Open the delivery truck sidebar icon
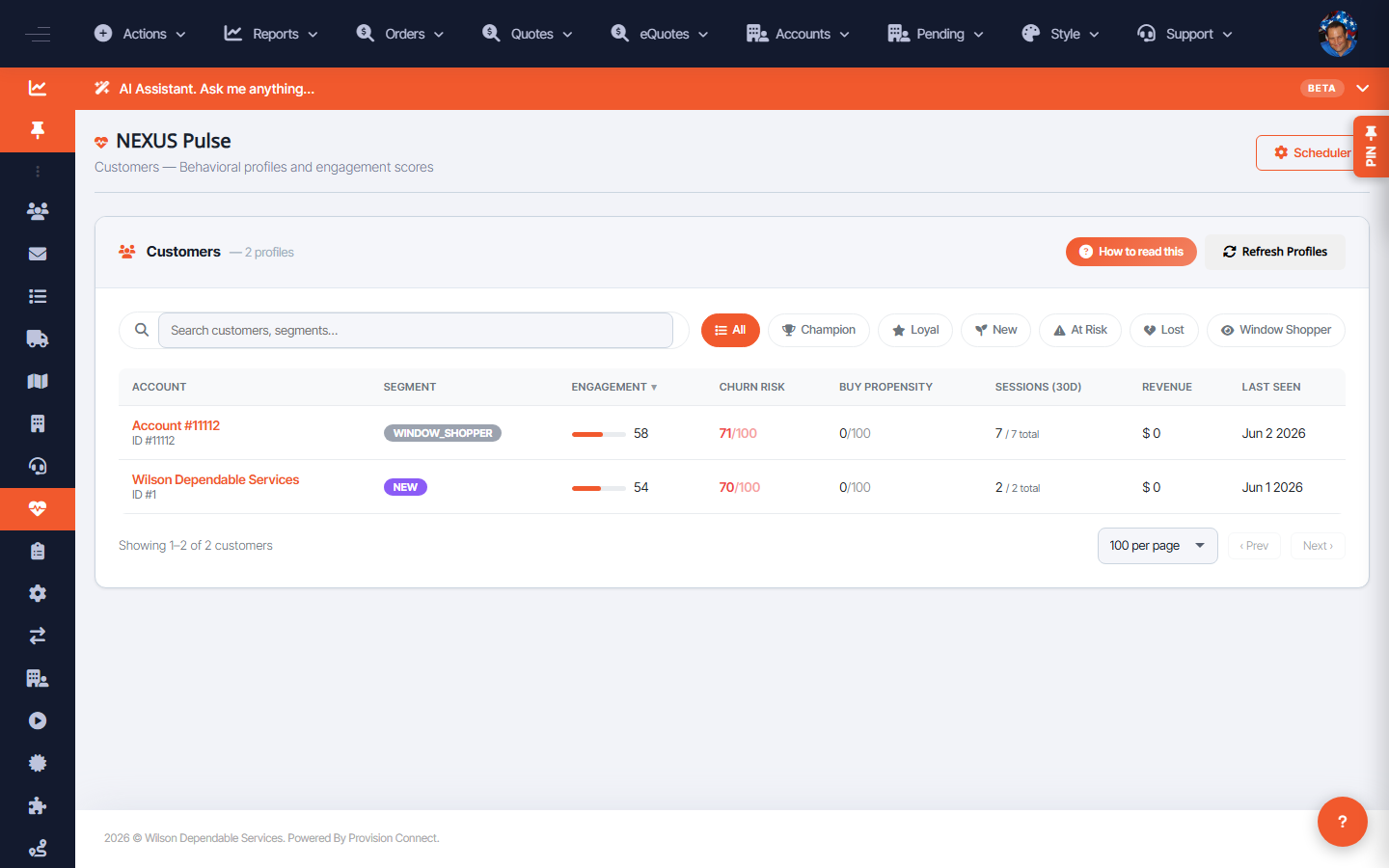This screenshot has width=1389, height=868. (38, 339)
